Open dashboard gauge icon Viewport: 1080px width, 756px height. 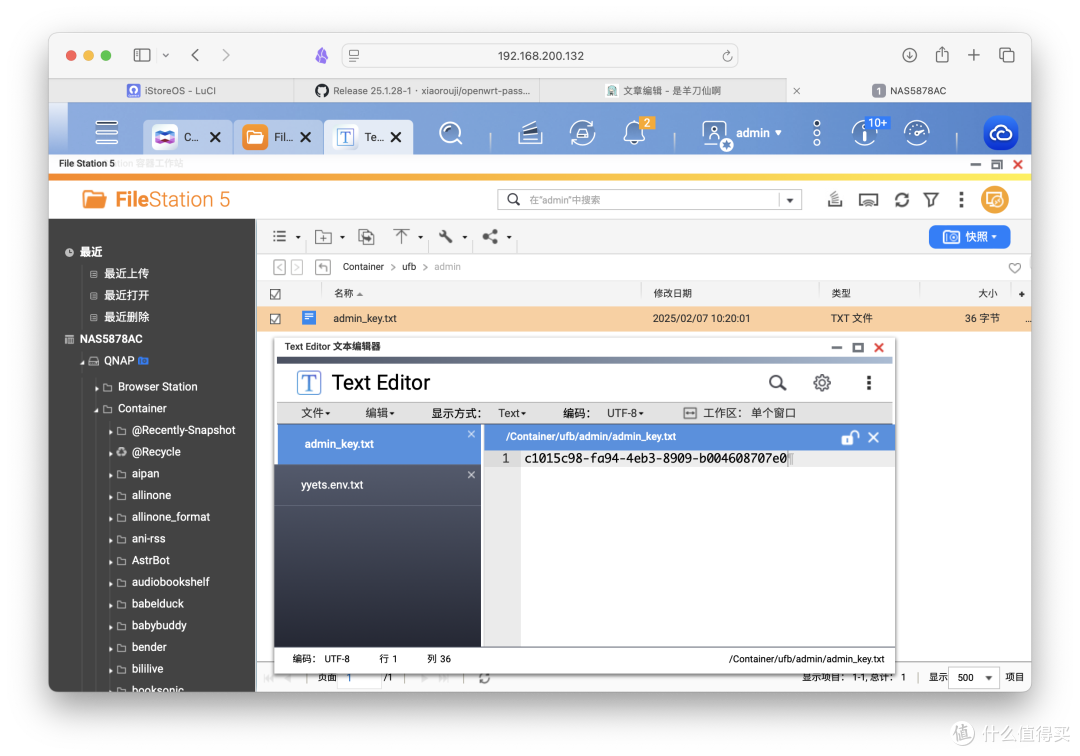917,132
